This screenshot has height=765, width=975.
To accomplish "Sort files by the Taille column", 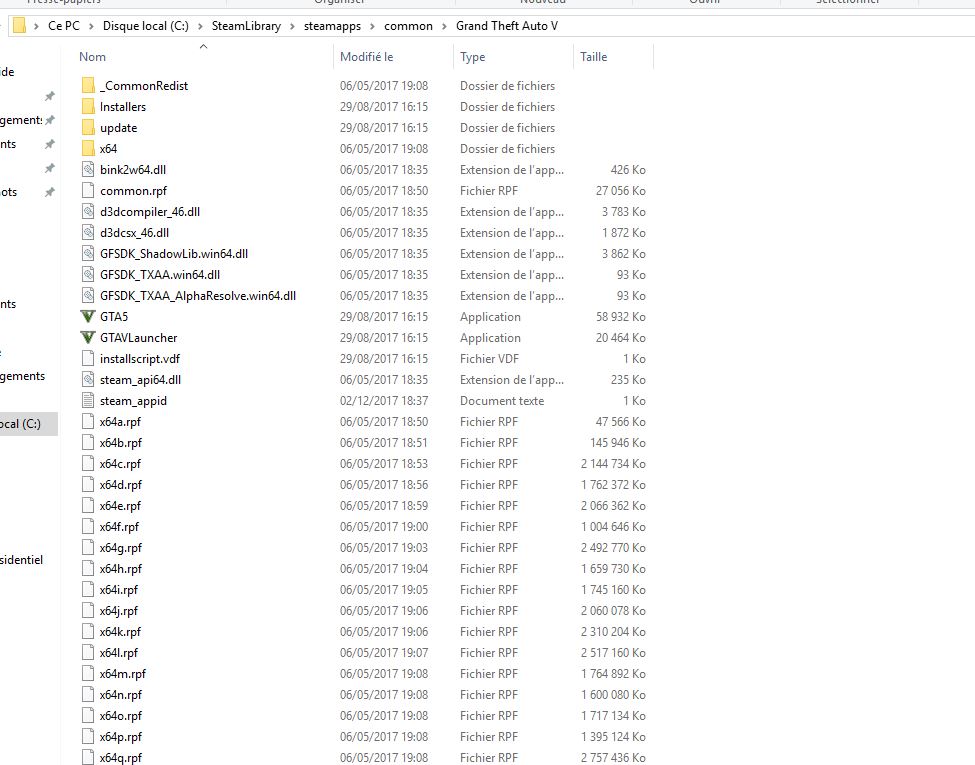I will (594, 57).
